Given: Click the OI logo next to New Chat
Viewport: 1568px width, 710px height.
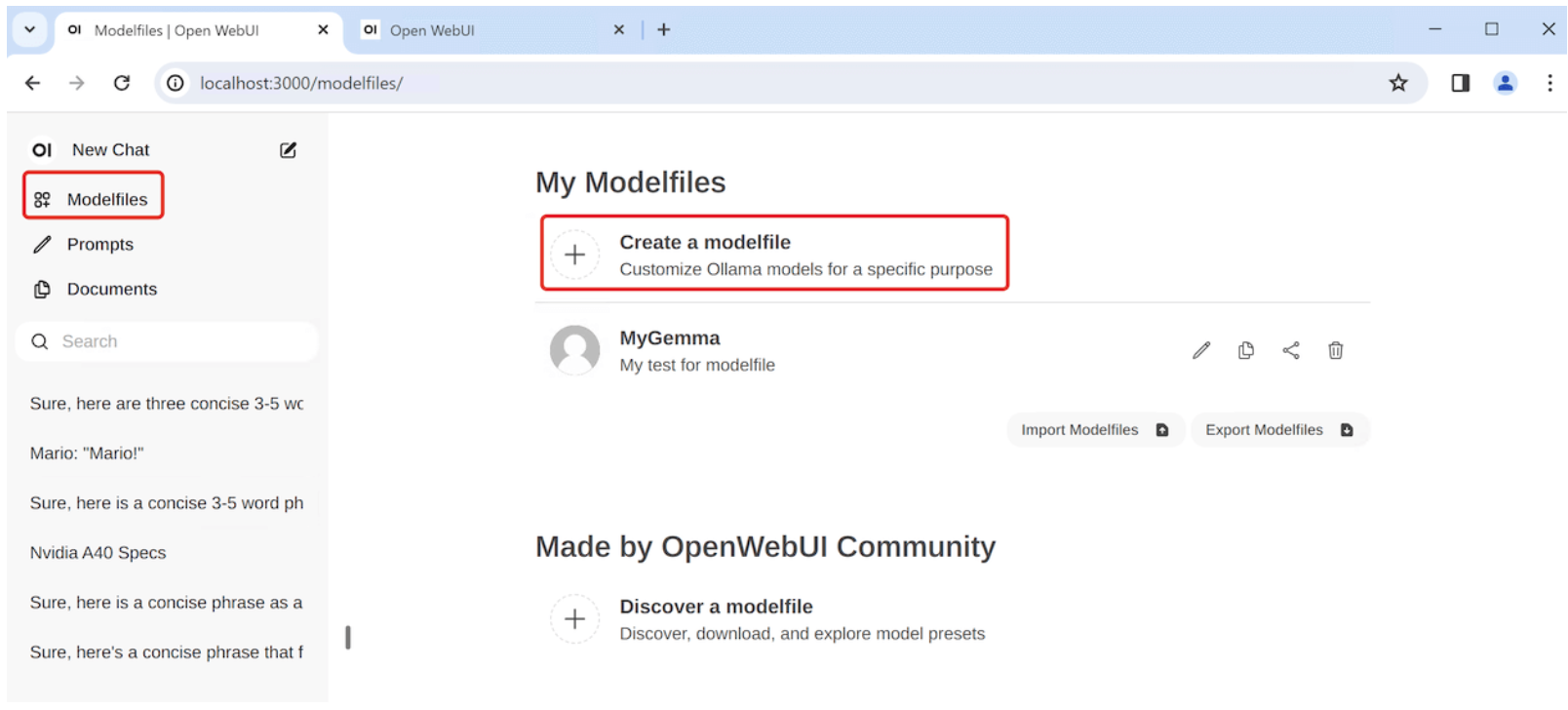Looking at the screenshot, I should (42, 150).
